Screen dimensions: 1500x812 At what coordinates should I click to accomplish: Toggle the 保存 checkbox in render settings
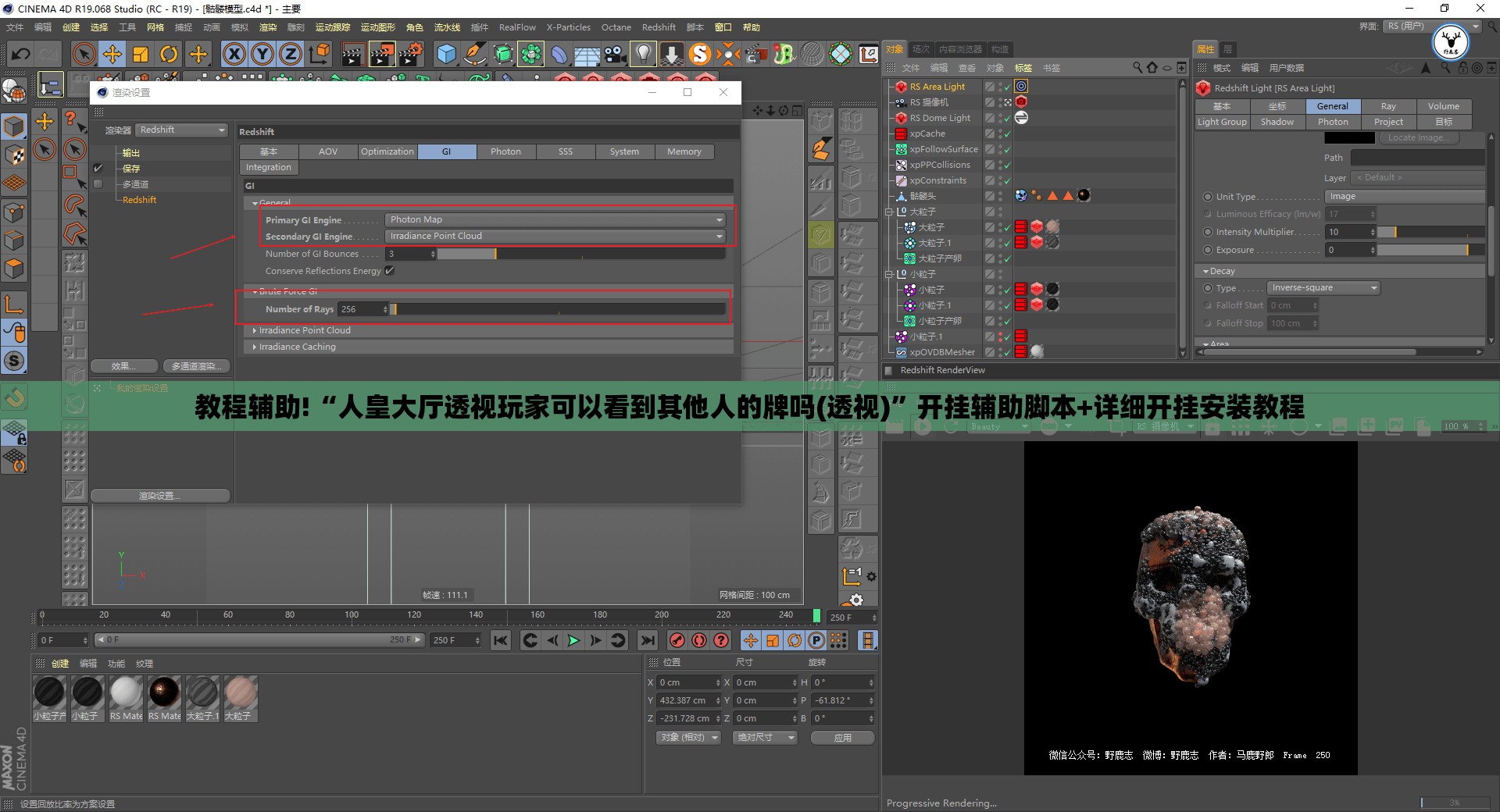click(x=98, y=169)
